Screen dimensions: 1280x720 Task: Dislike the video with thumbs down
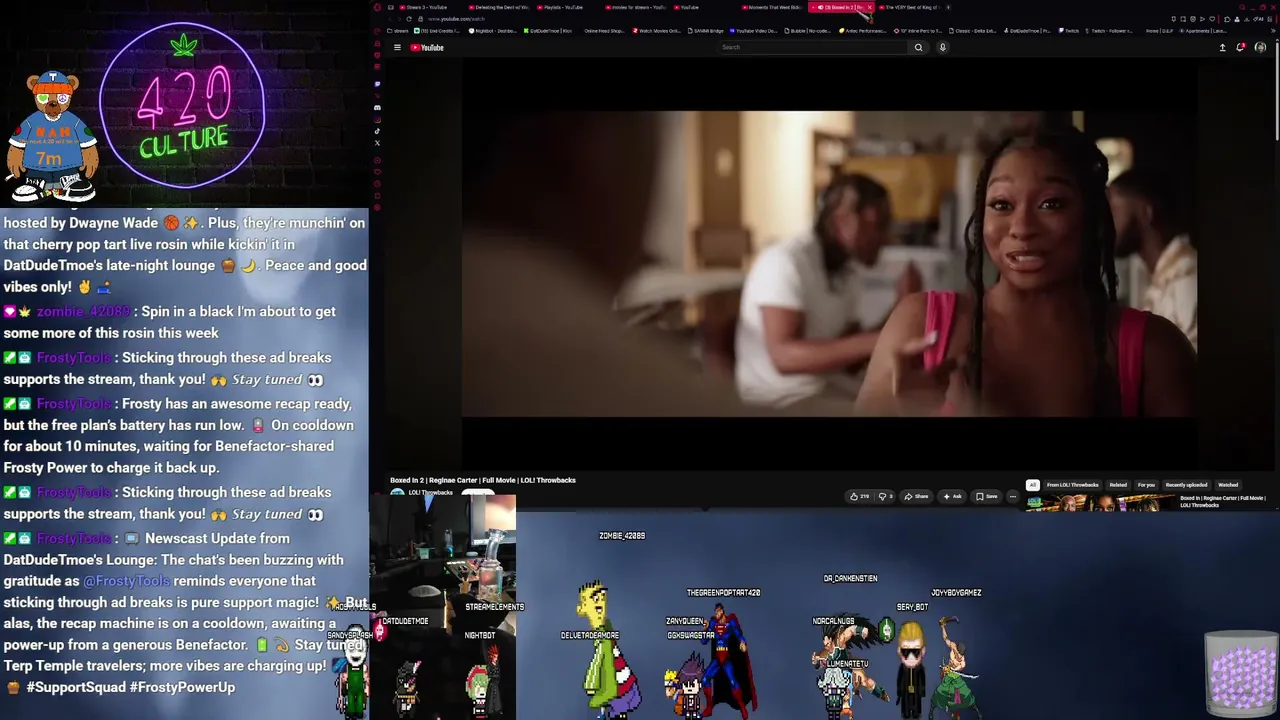(886, 496)
